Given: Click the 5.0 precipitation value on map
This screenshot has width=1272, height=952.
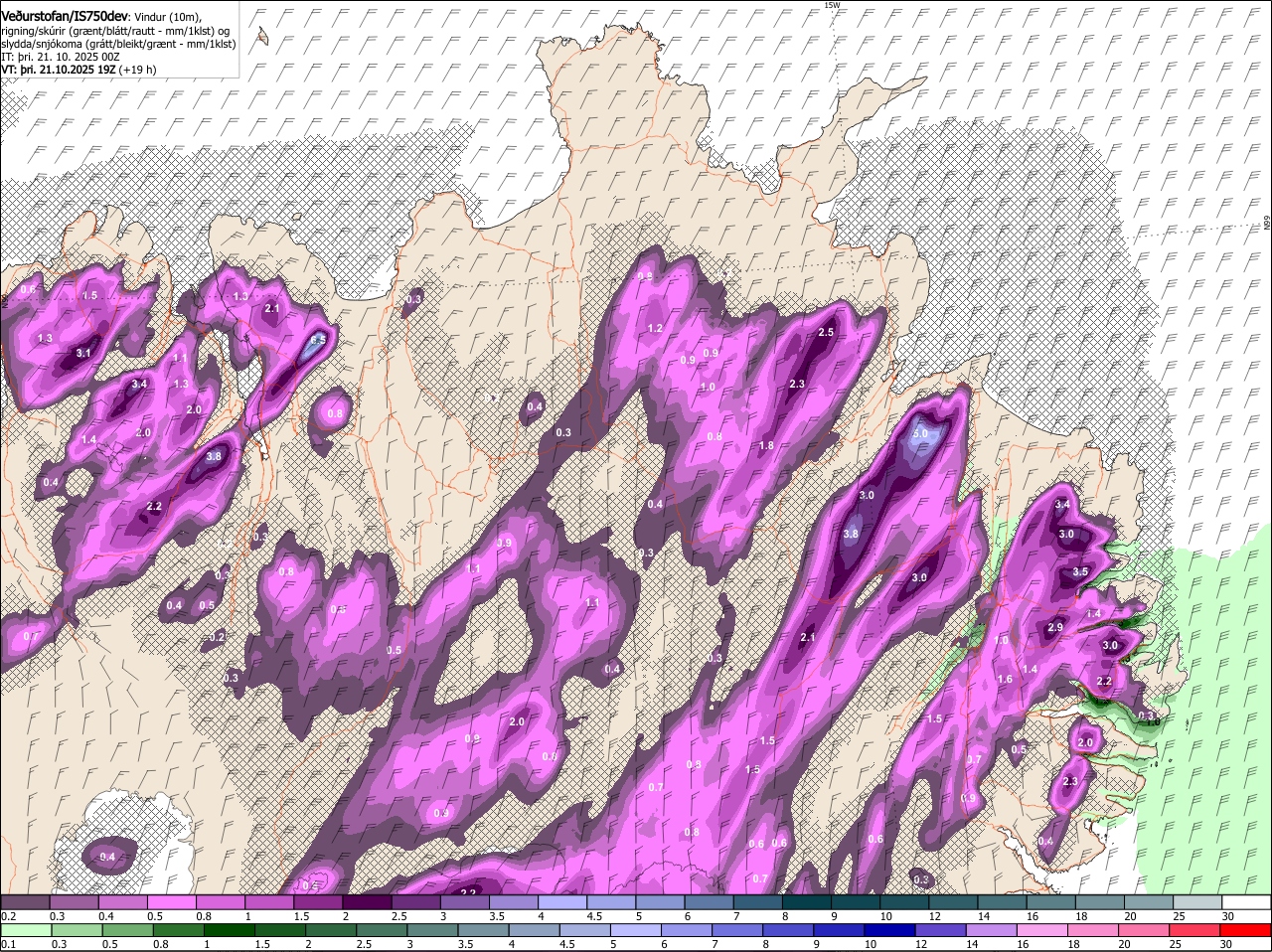Looking at the screenshot, I should [x=920, y=433].
